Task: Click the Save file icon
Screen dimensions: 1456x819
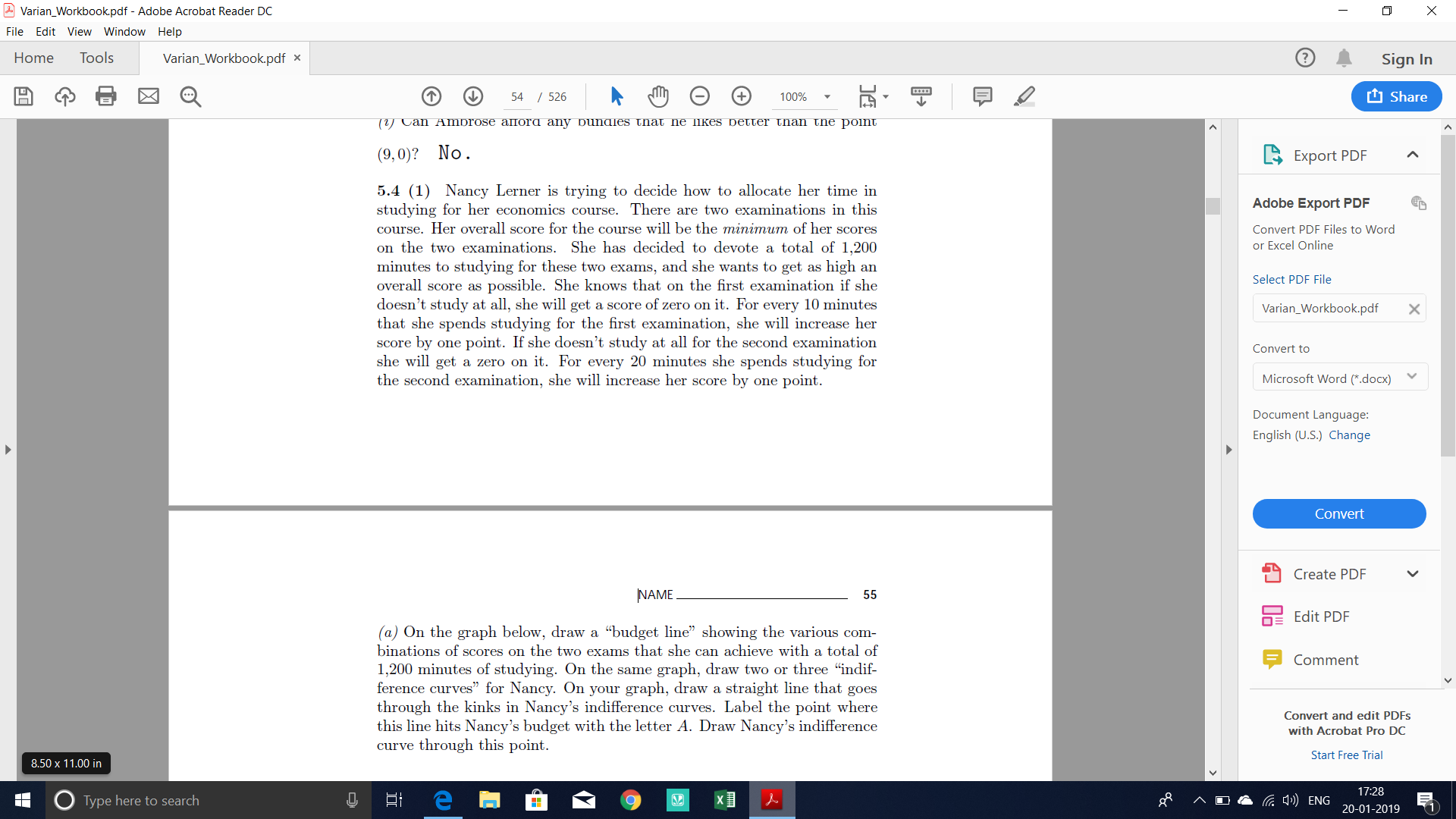Action: click(24, 96)
